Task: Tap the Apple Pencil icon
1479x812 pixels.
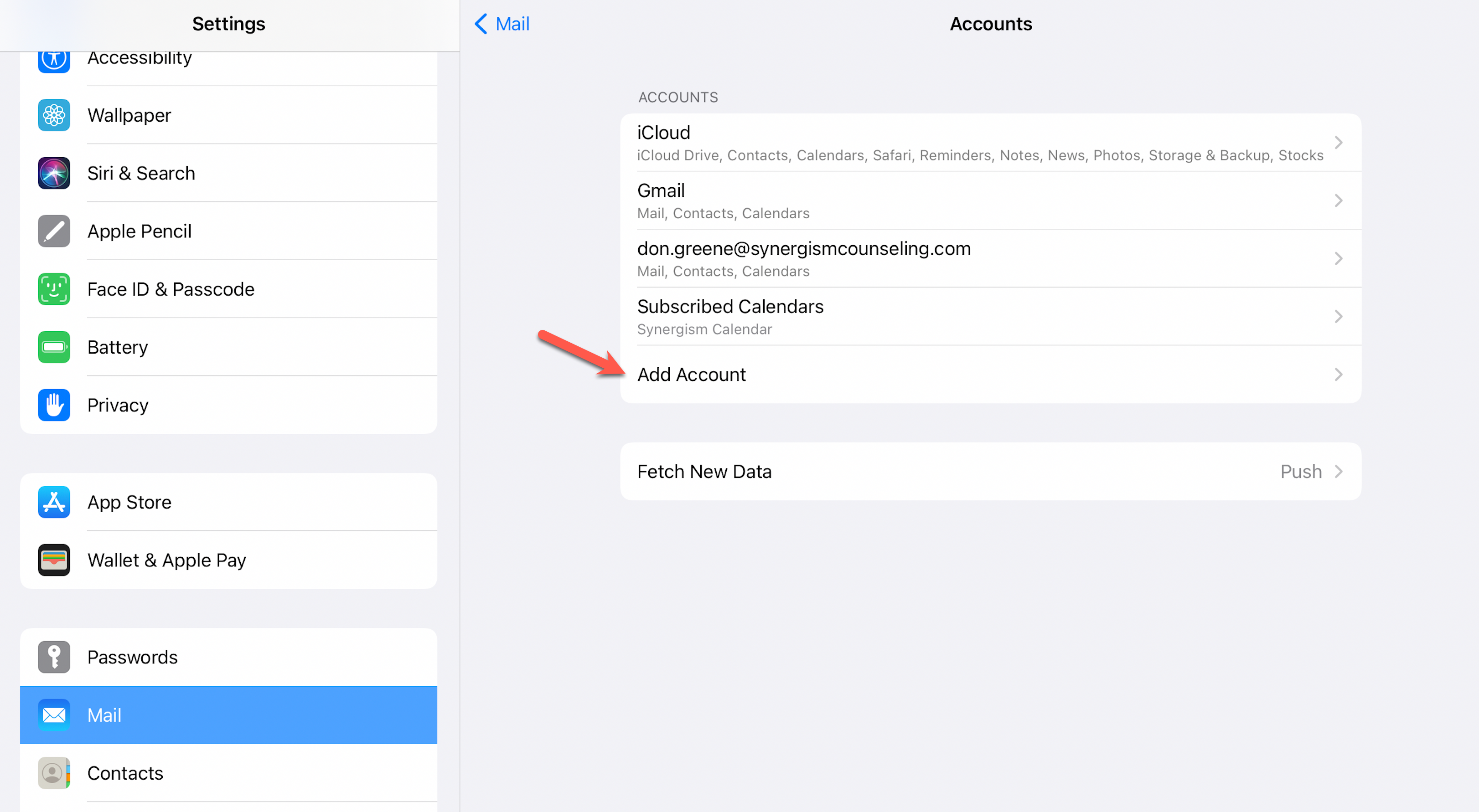Action: coord(54,231)
